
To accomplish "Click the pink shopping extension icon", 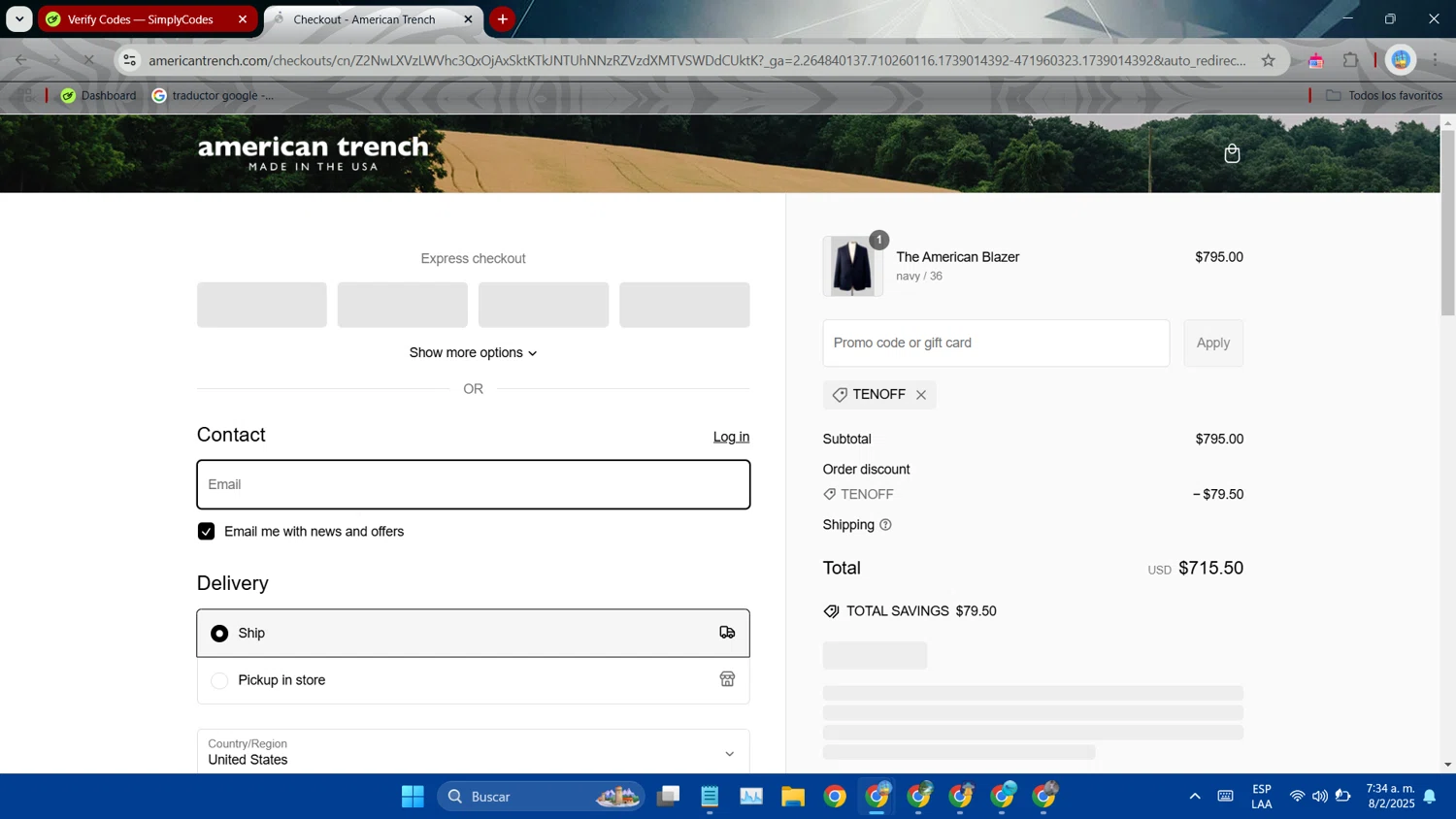I will tap(1315, 60).
